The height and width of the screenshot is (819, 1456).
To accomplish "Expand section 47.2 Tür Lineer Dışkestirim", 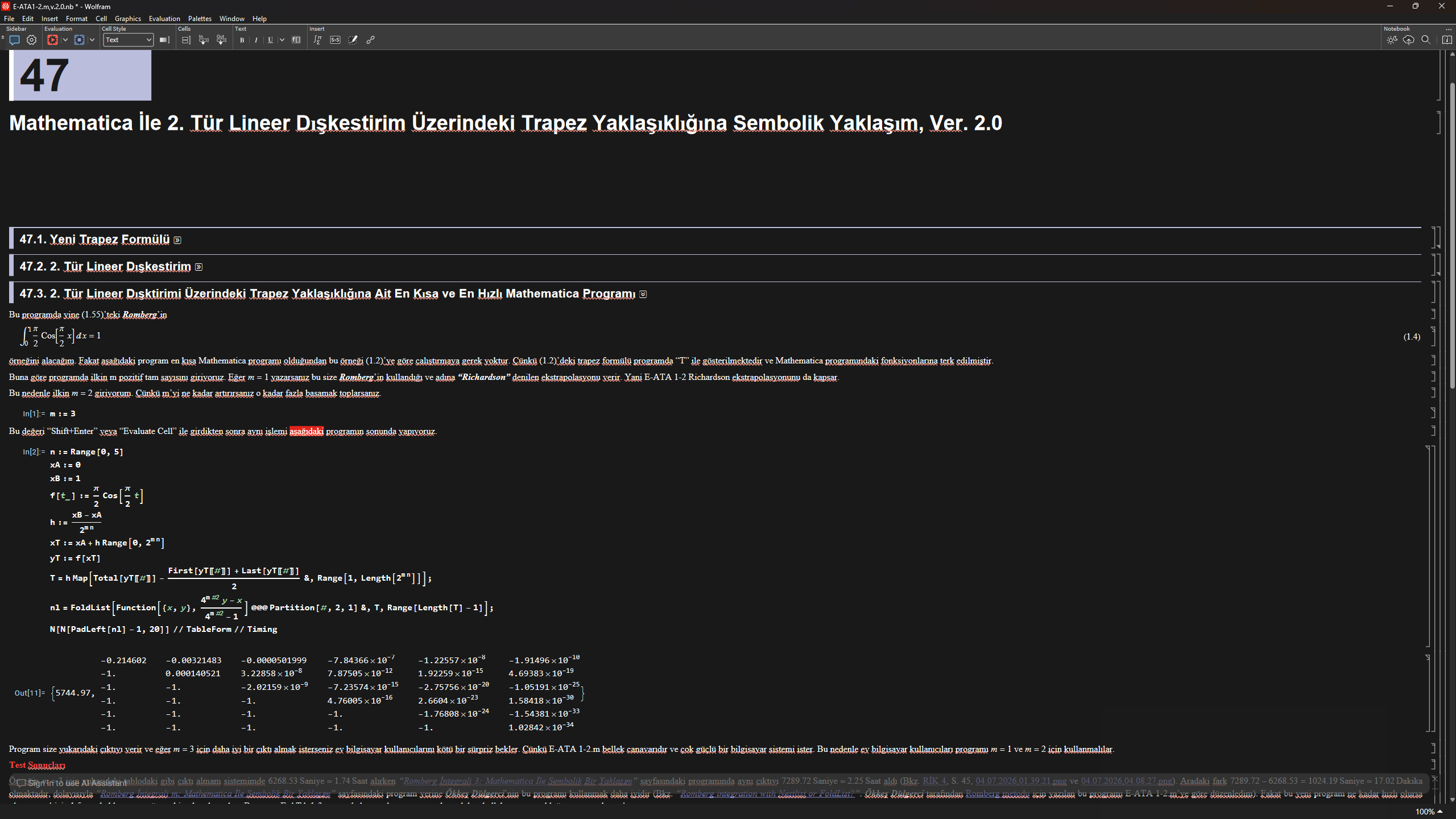I will 198,267.
